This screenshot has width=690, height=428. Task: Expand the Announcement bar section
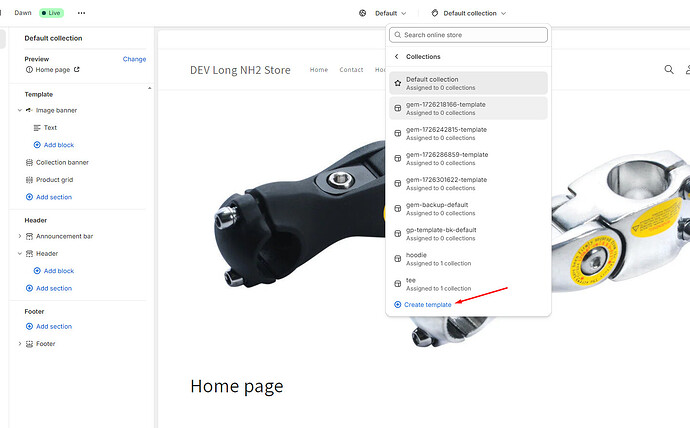19,236
